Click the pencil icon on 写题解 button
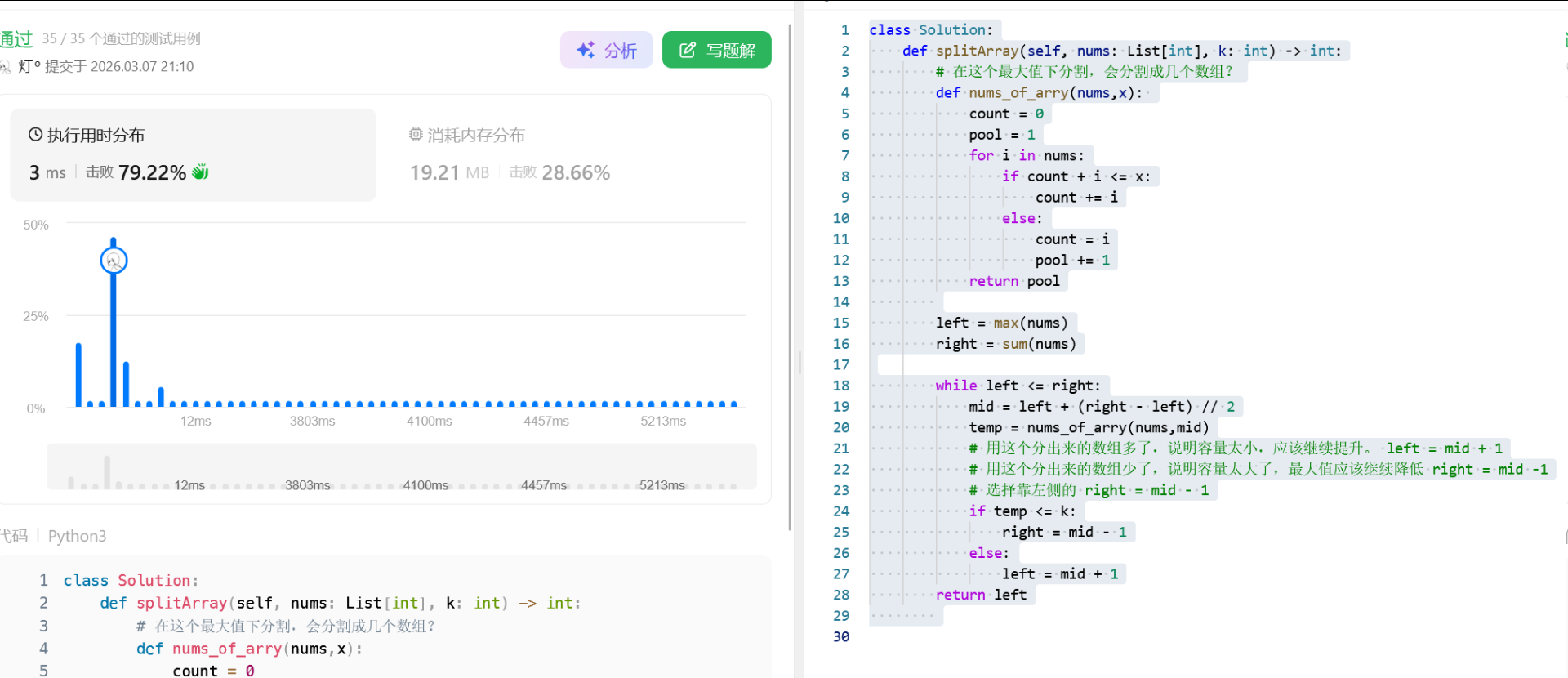 coord(688,50)
